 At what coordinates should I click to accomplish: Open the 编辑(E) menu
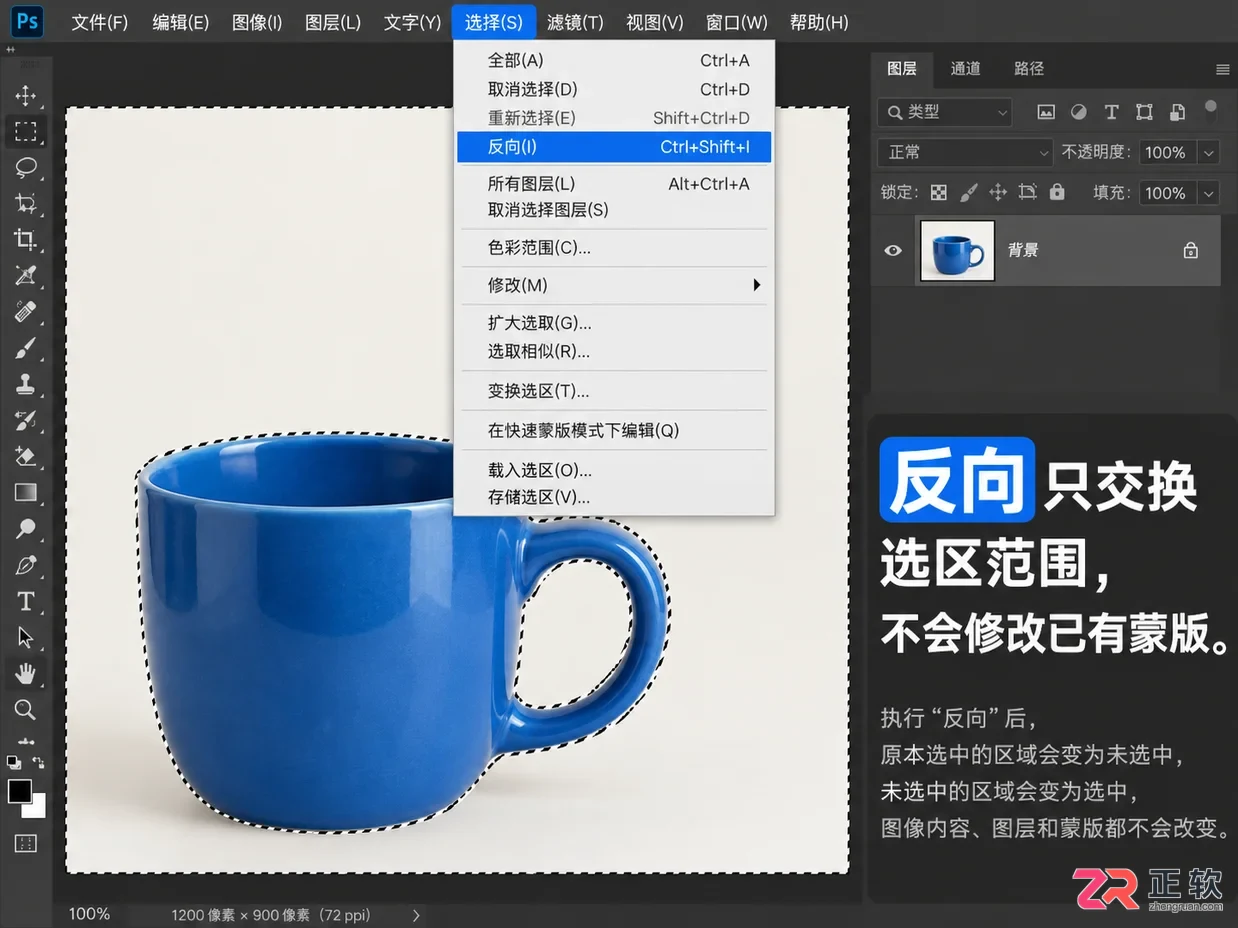coord(181,22)
